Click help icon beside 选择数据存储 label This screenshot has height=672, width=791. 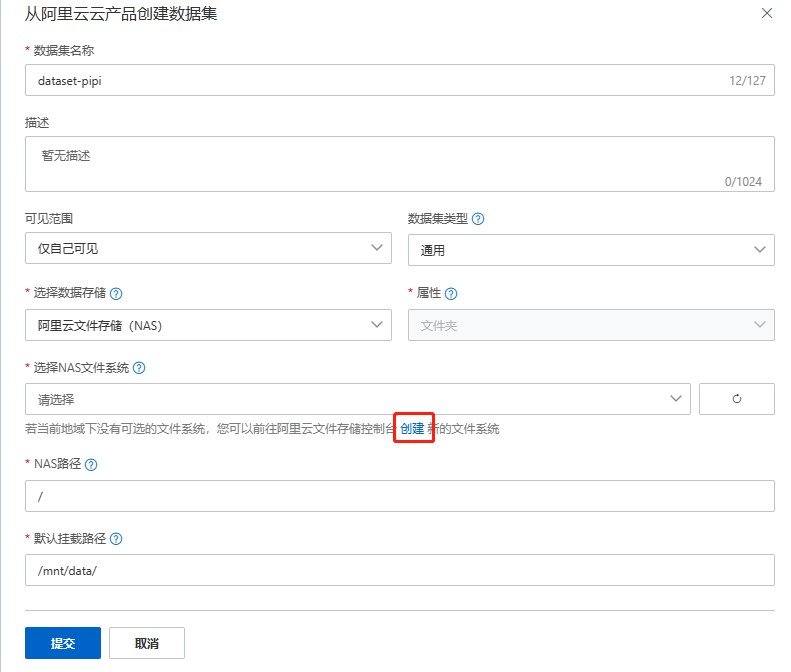tap(117, 294)
